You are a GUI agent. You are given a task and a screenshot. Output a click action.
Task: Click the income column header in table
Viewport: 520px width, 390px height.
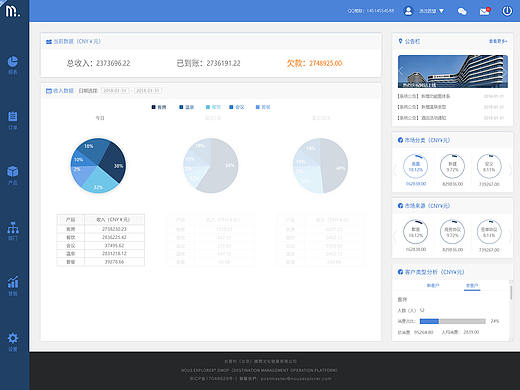113,220
